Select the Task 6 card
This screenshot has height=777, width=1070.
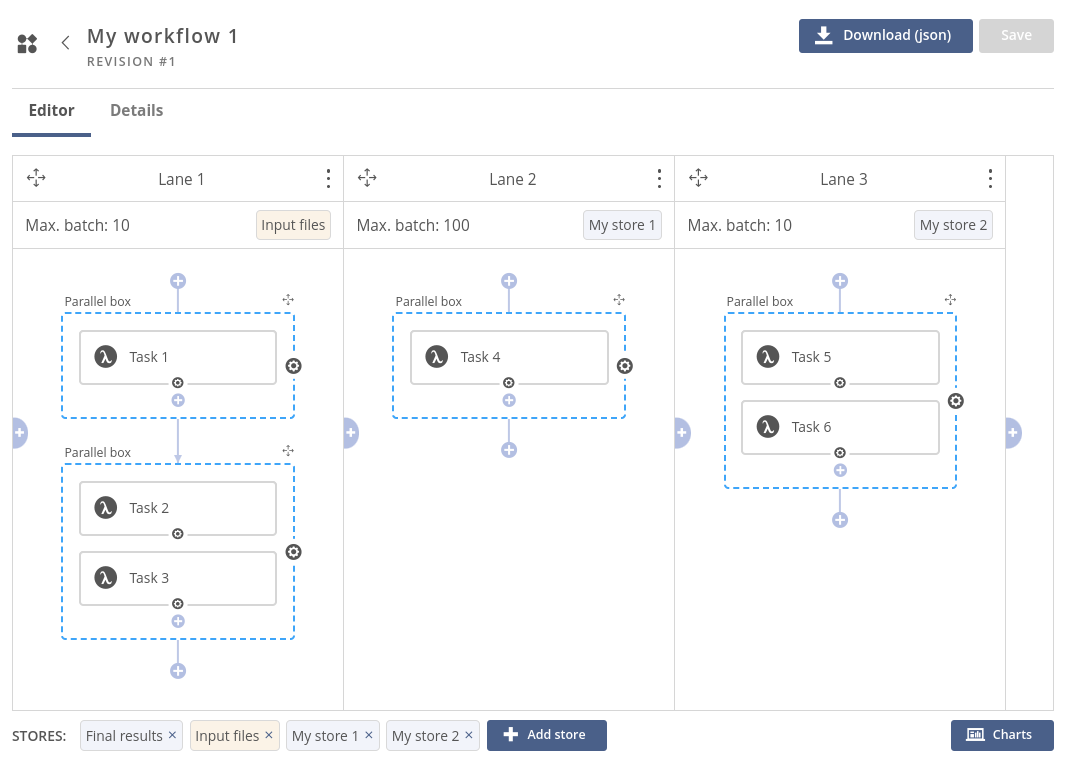point(840,427)
